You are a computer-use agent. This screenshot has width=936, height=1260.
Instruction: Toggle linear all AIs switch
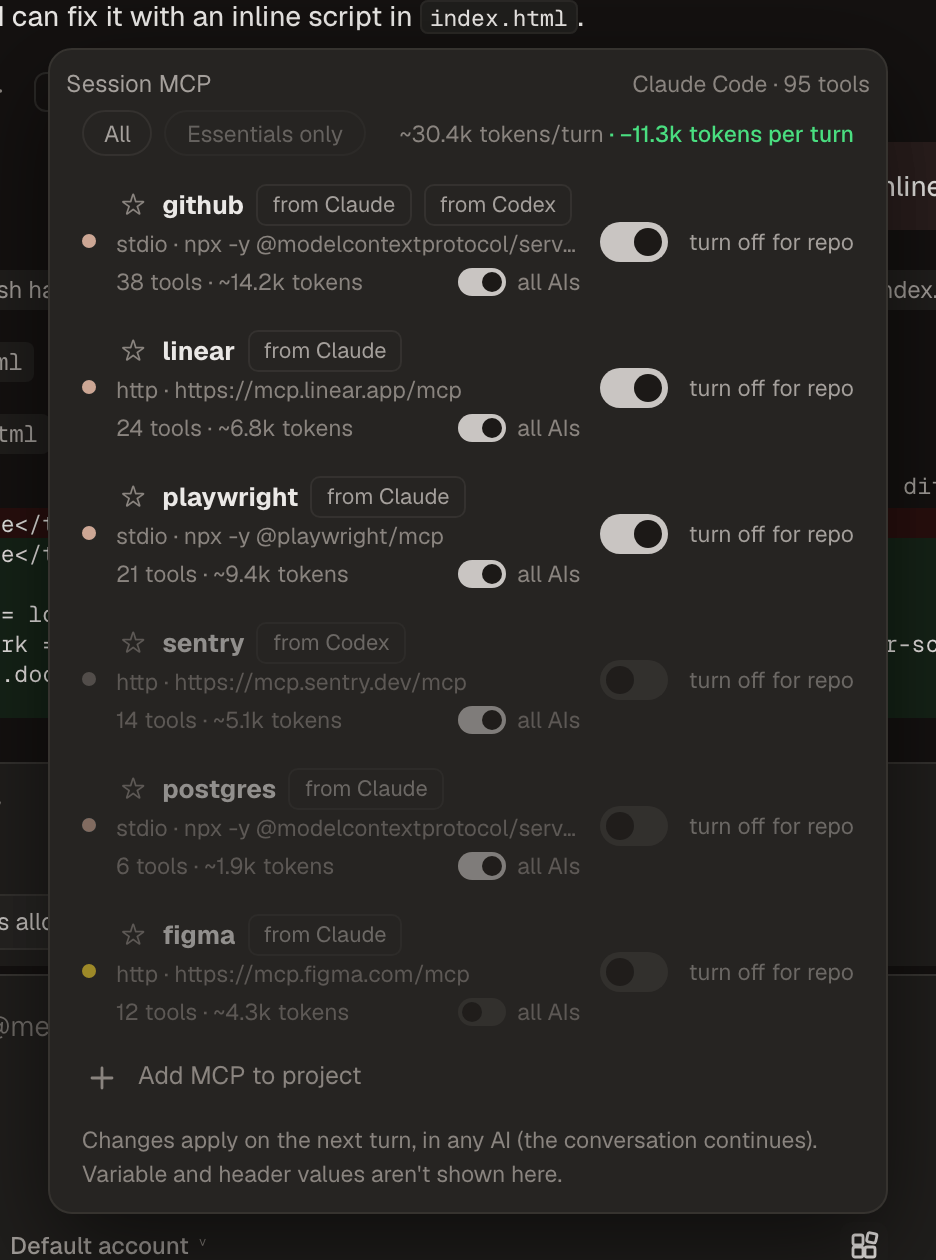482,428
